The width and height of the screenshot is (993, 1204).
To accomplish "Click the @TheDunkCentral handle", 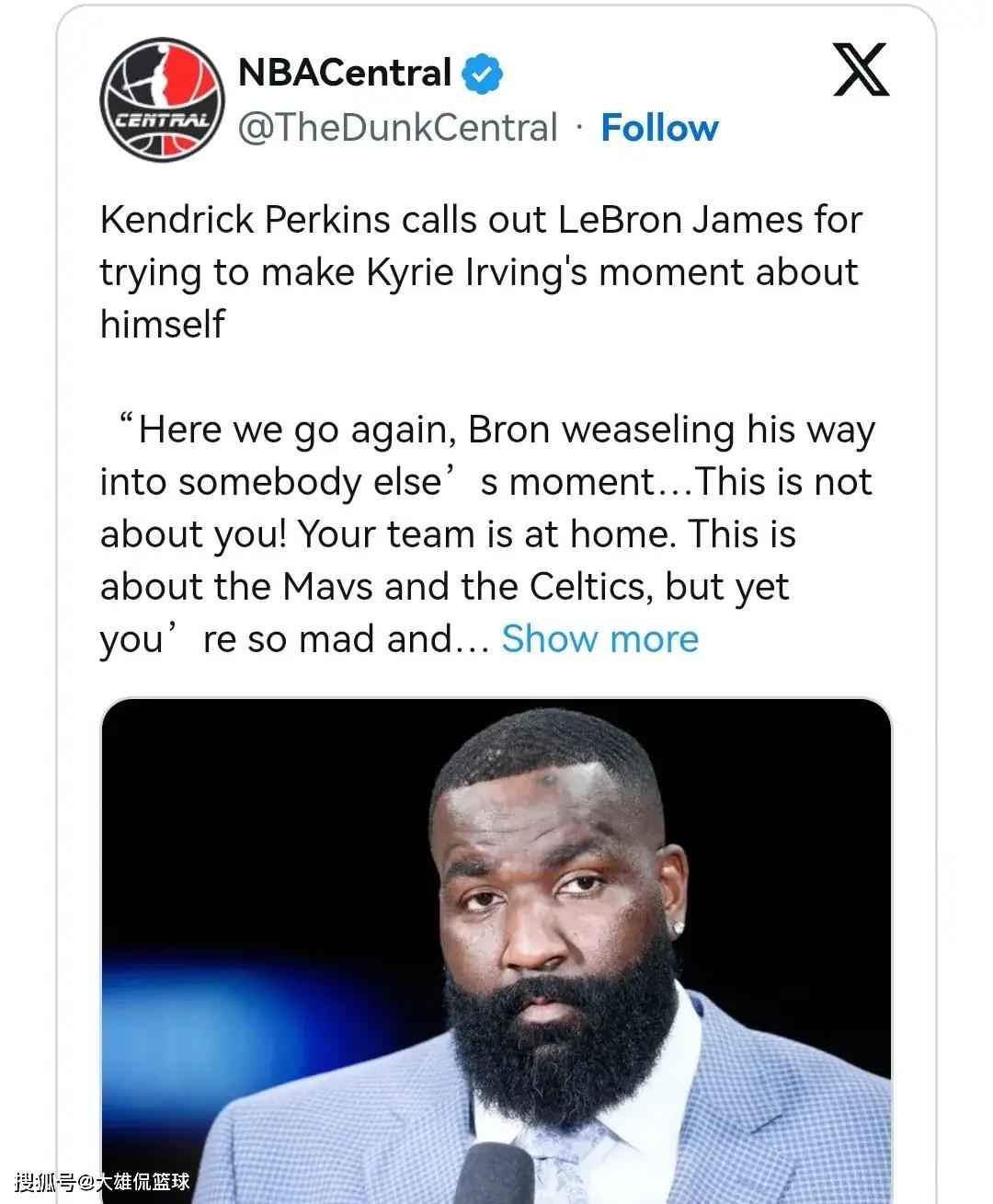I will click(397, 128).
